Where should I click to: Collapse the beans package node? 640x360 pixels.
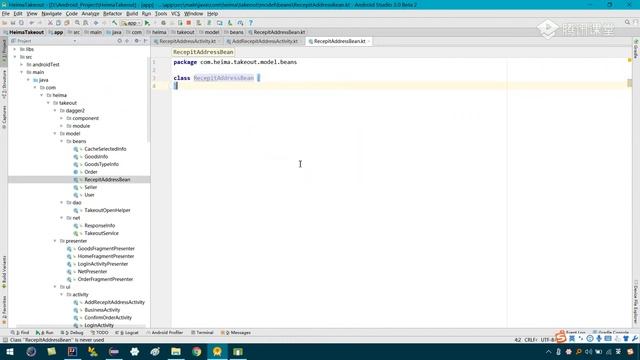62,141
